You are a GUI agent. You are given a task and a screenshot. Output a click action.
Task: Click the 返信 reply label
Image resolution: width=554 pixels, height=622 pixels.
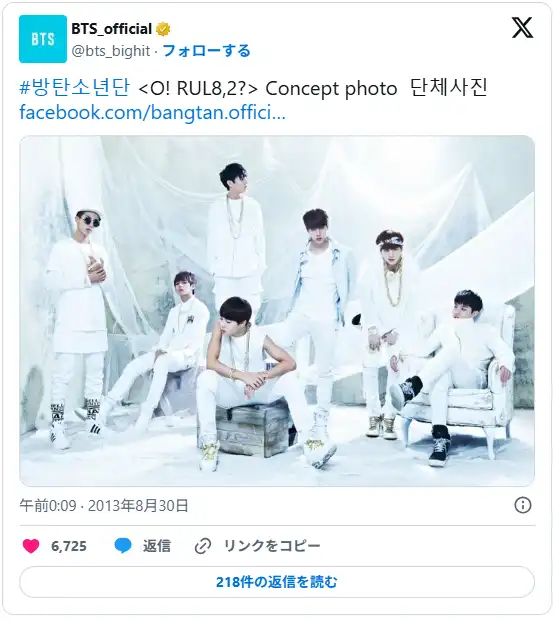[x=157, y=546]
